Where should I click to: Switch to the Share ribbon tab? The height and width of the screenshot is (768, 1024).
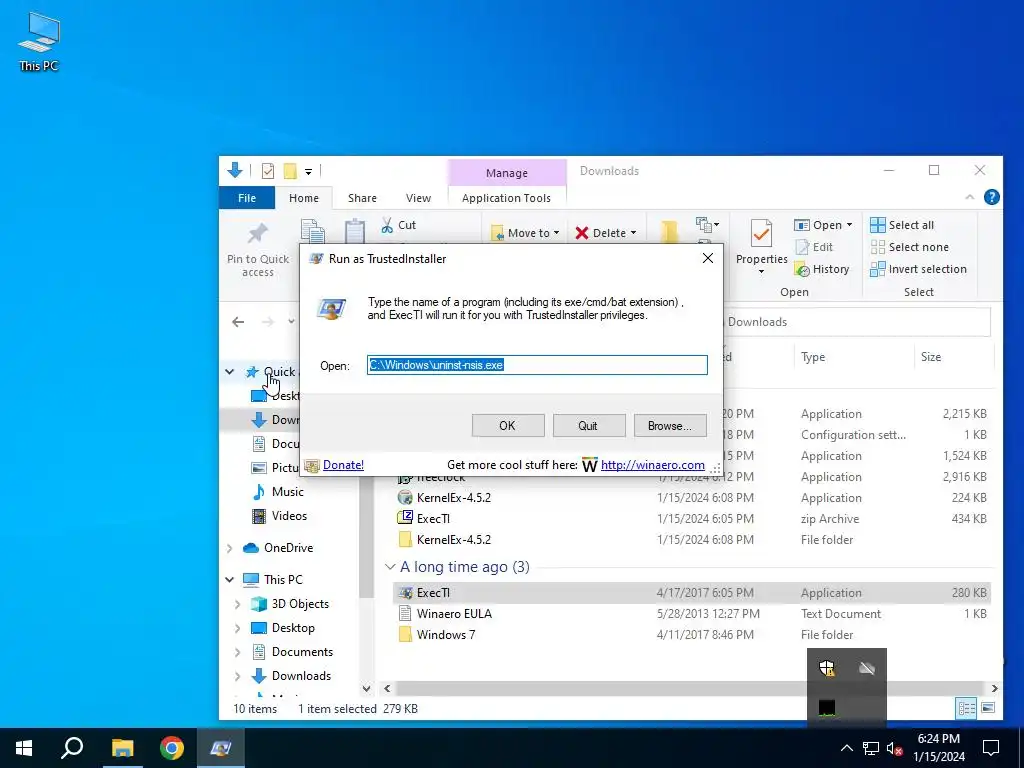(362, 198)
